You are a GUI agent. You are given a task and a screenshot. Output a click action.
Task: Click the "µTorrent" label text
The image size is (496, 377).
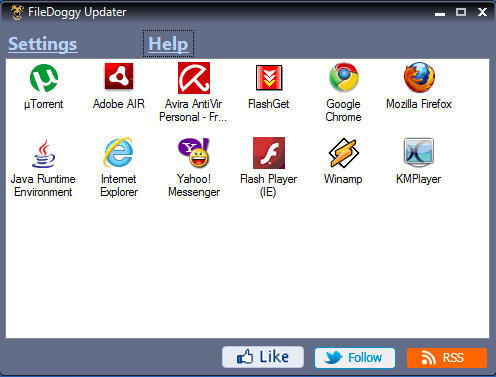pos(43,104)
